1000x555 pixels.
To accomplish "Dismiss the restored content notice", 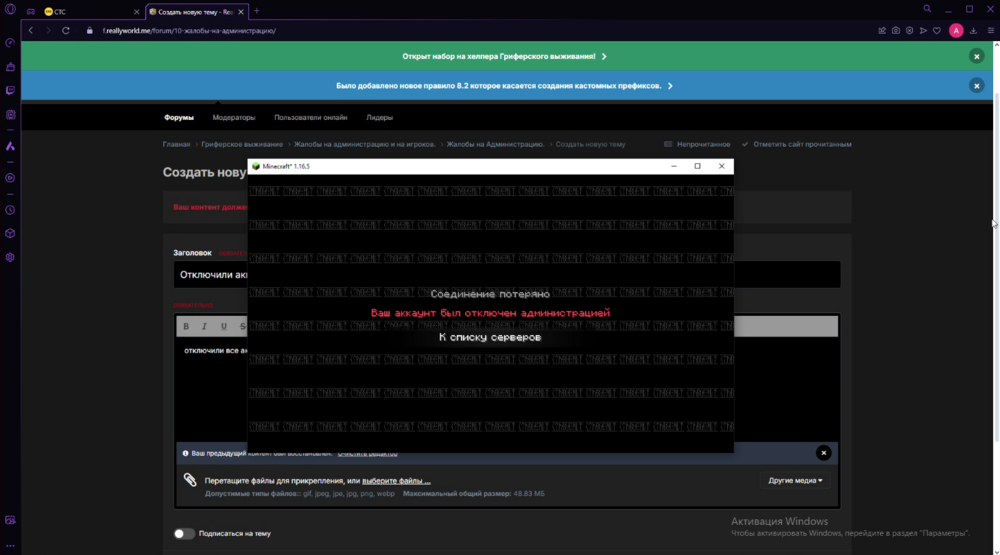I will click(823, 453).
